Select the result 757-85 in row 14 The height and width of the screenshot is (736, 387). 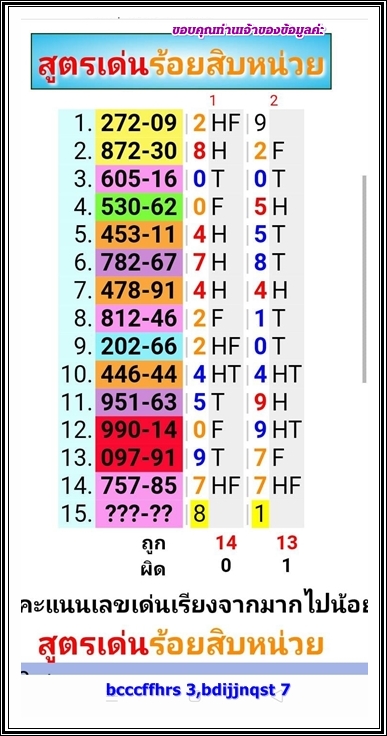139,486
